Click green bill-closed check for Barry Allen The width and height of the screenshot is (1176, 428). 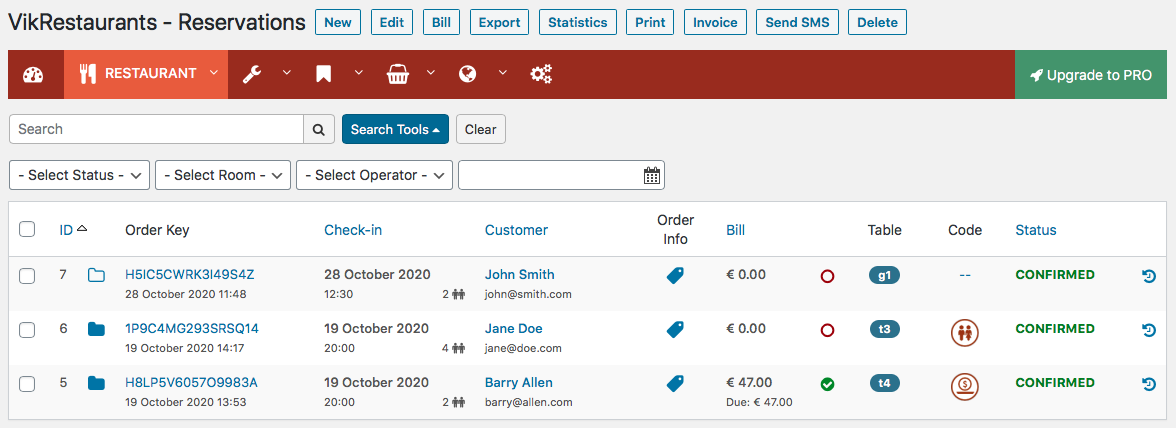coord(827,384)
